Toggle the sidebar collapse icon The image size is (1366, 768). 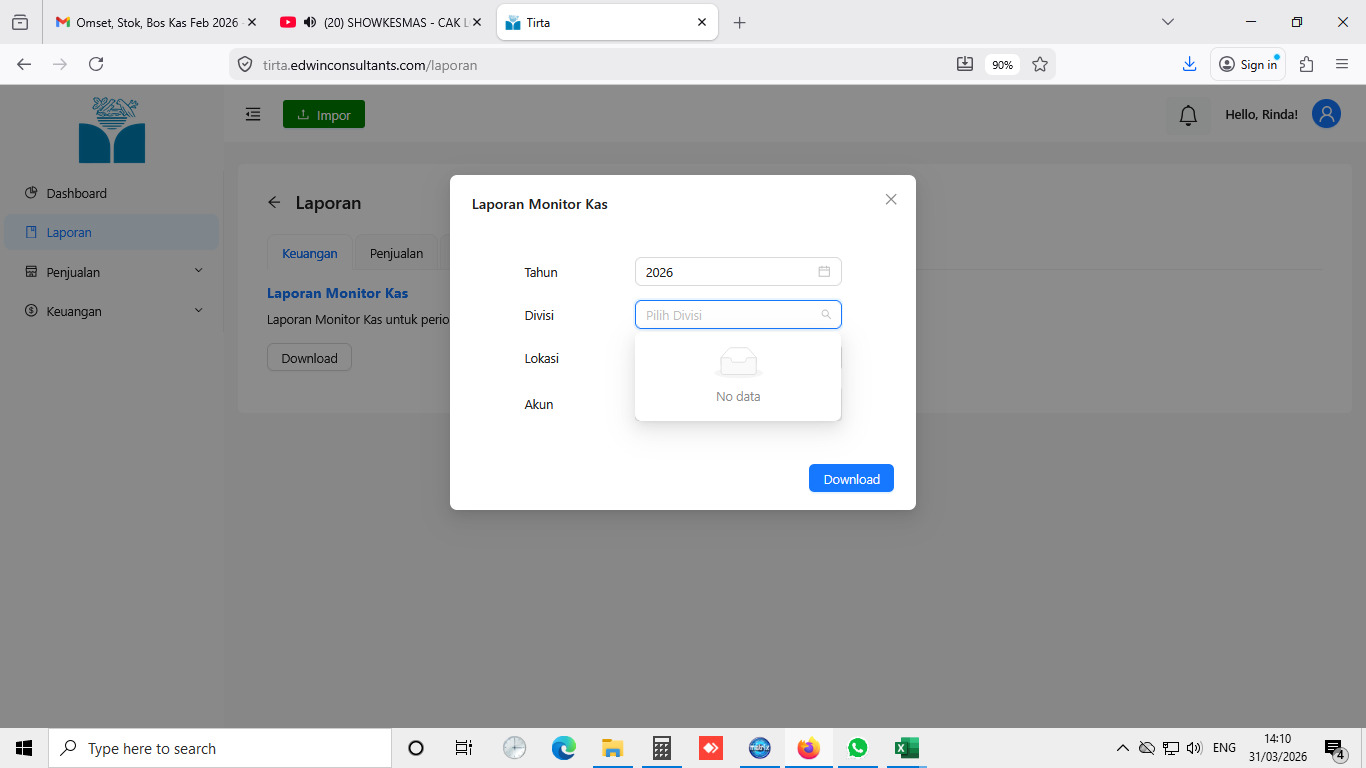253,115
